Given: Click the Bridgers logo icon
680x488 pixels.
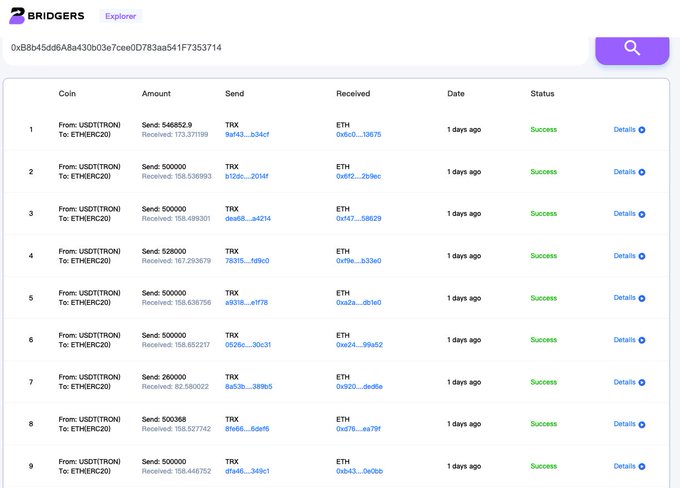Looking at the screenshot, I should pos(18,16).
